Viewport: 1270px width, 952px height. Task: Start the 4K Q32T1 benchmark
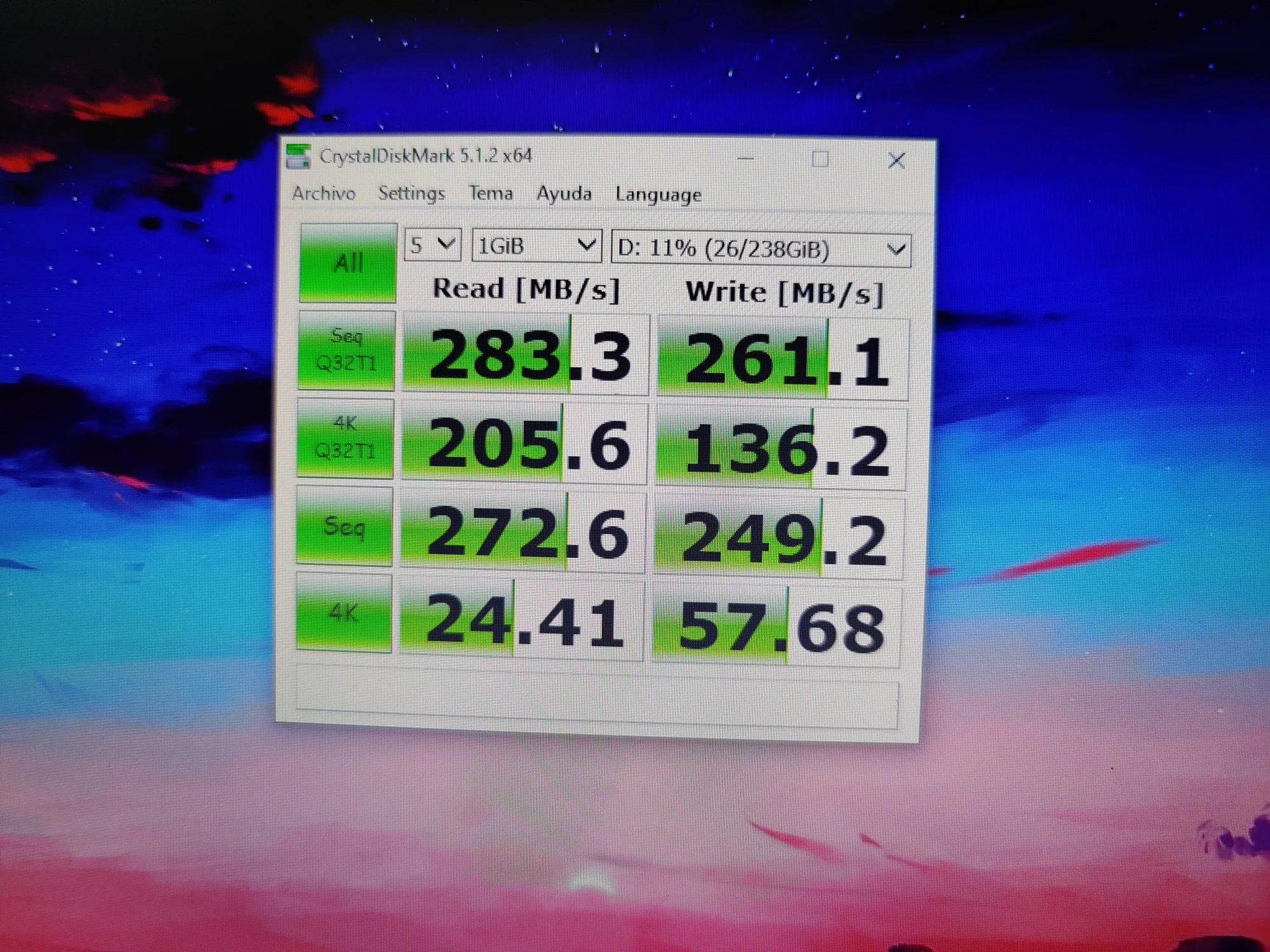[x=345, y=437]
